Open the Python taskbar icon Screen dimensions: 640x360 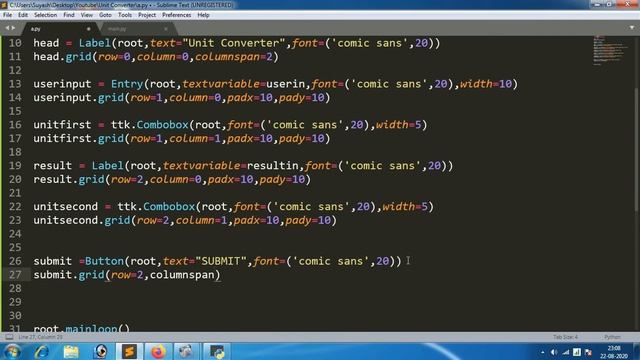coord(216,352)
